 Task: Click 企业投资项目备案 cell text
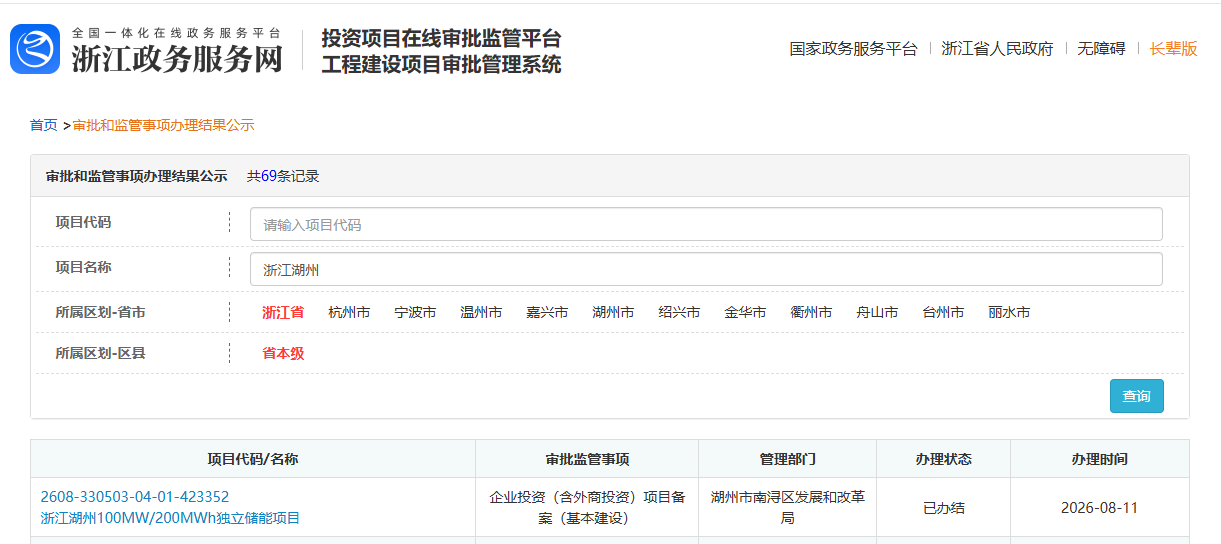[587, 507]
